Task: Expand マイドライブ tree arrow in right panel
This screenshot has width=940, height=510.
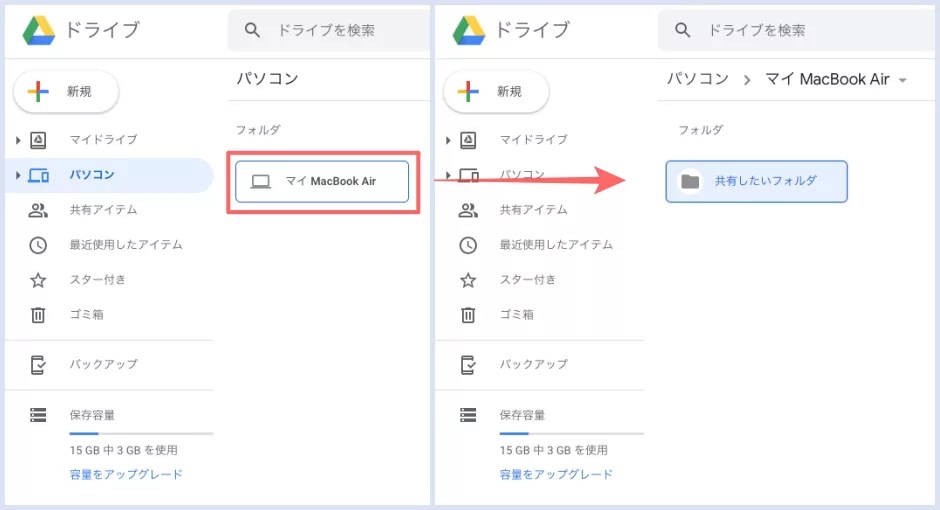Action: tap(448, 140)
